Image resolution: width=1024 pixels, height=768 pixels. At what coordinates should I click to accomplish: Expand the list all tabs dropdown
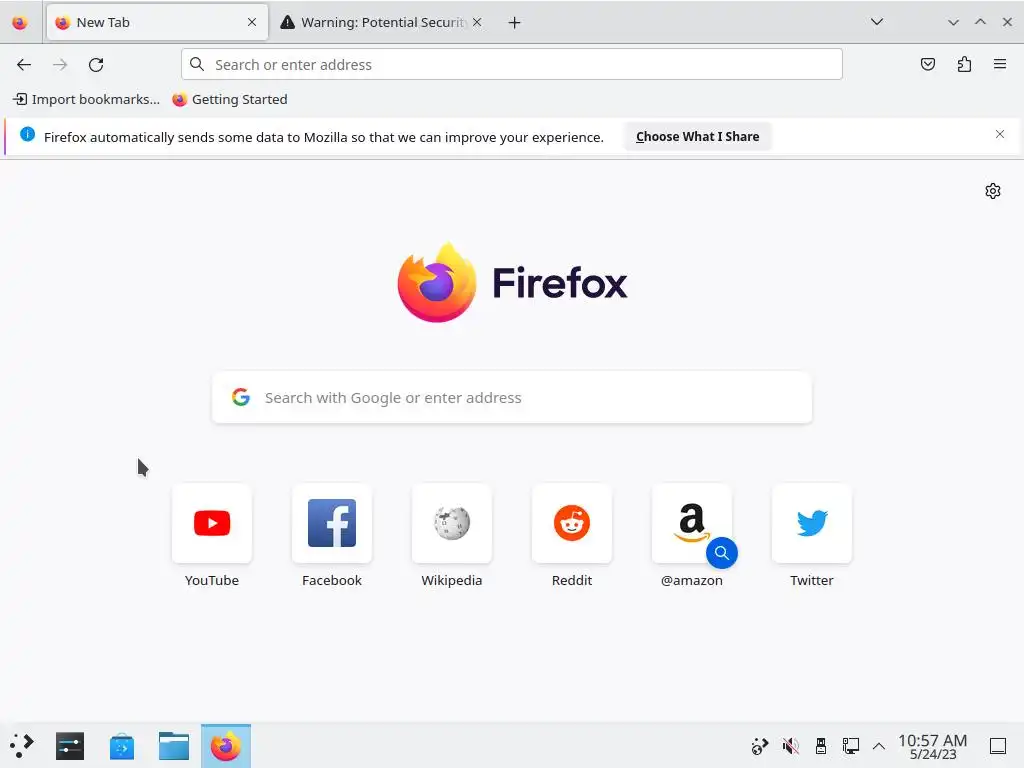coord(877,22)
